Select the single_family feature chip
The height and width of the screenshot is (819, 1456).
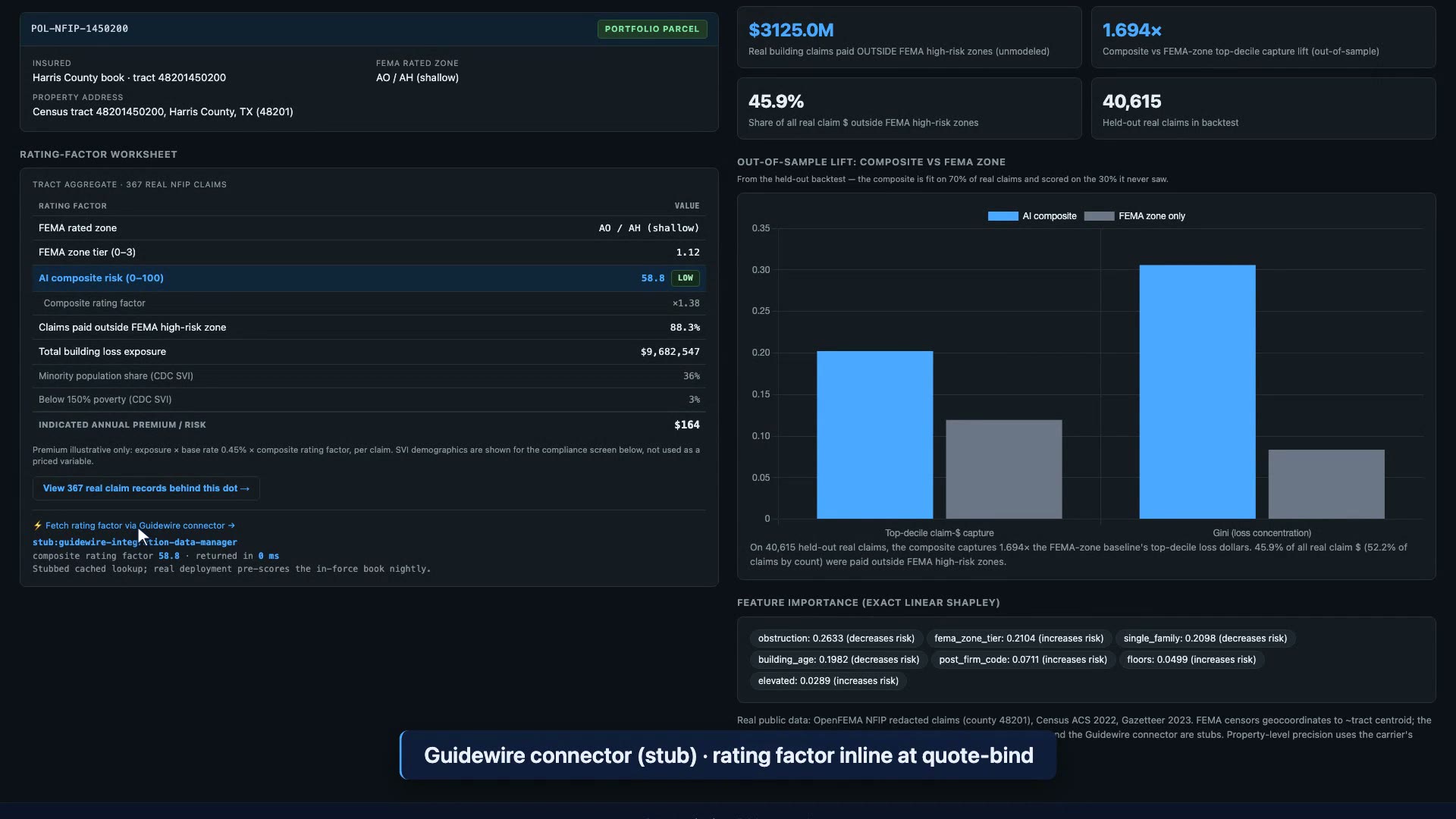1205,639
